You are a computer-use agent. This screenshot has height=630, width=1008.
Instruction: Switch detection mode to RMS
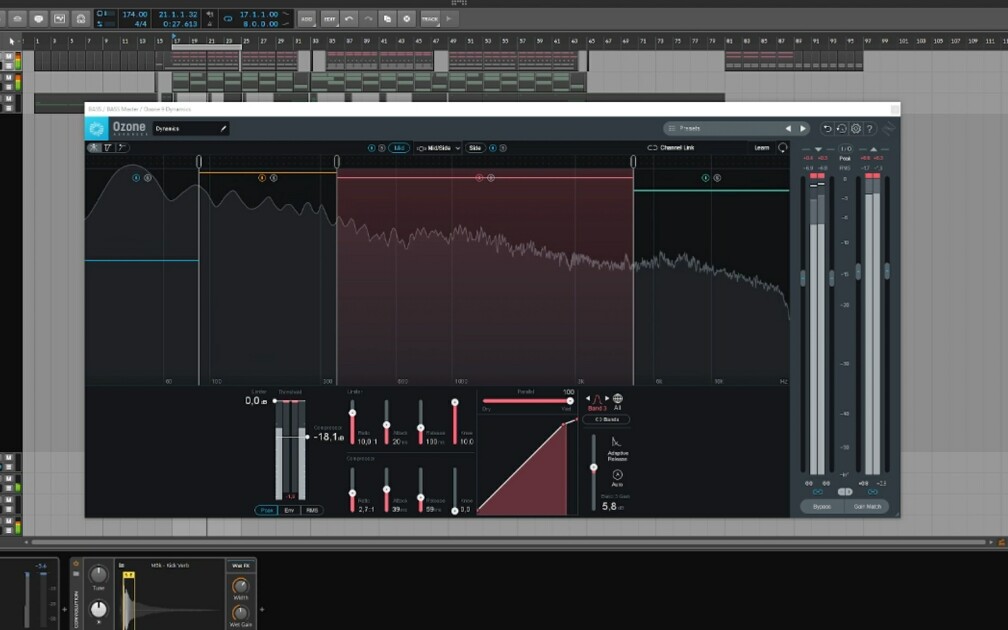click(x=312, y=510)
